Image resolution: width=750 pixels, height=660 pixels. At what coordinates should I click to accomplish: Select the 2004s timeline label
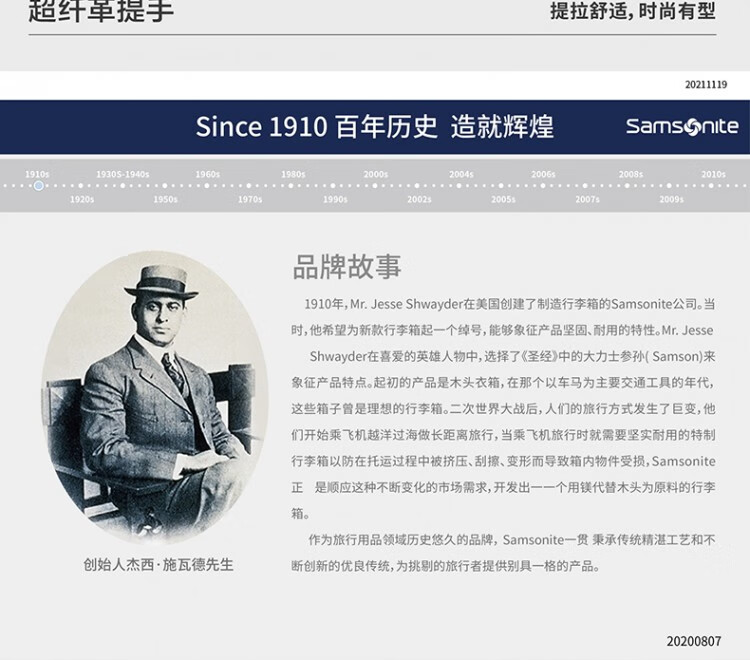[461, 175]
